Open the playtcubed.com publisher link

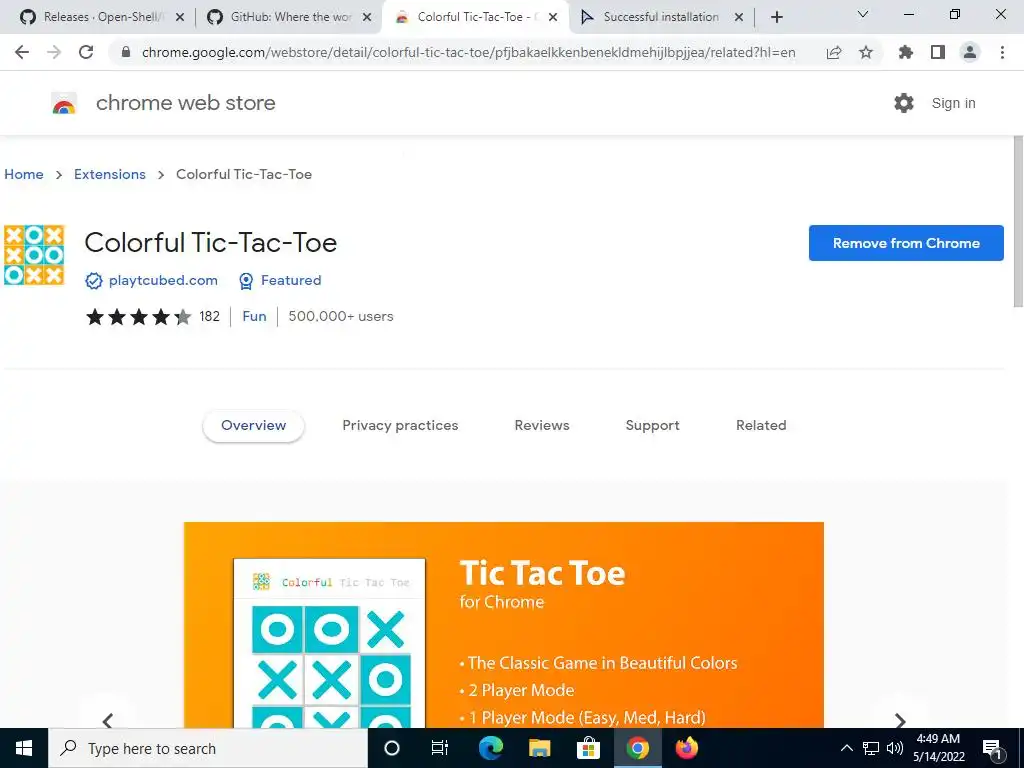click(x=163, y=280)
